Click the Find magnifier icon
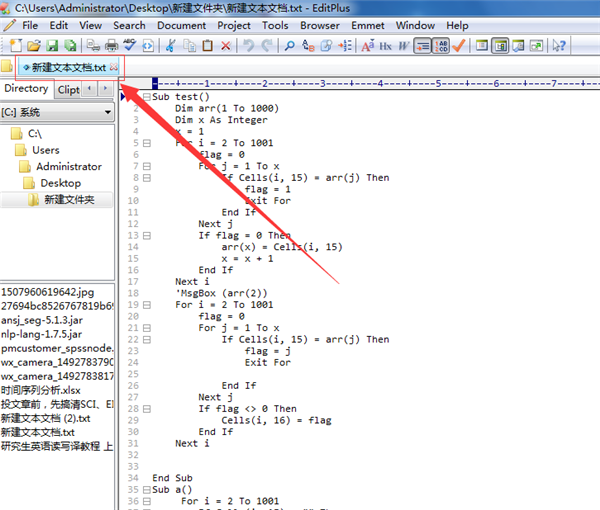 pos(290,46)
